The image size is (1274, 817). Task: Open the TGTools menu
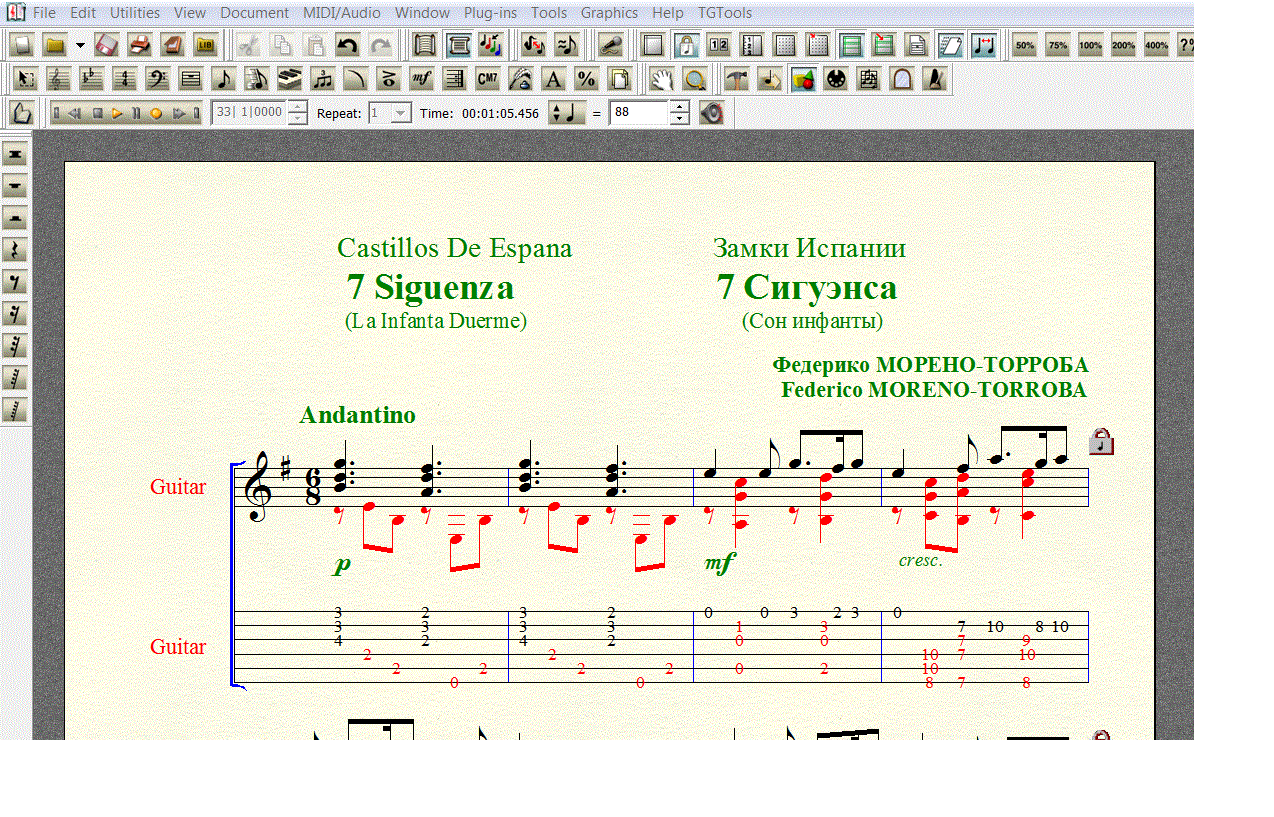tap(725, 13)
